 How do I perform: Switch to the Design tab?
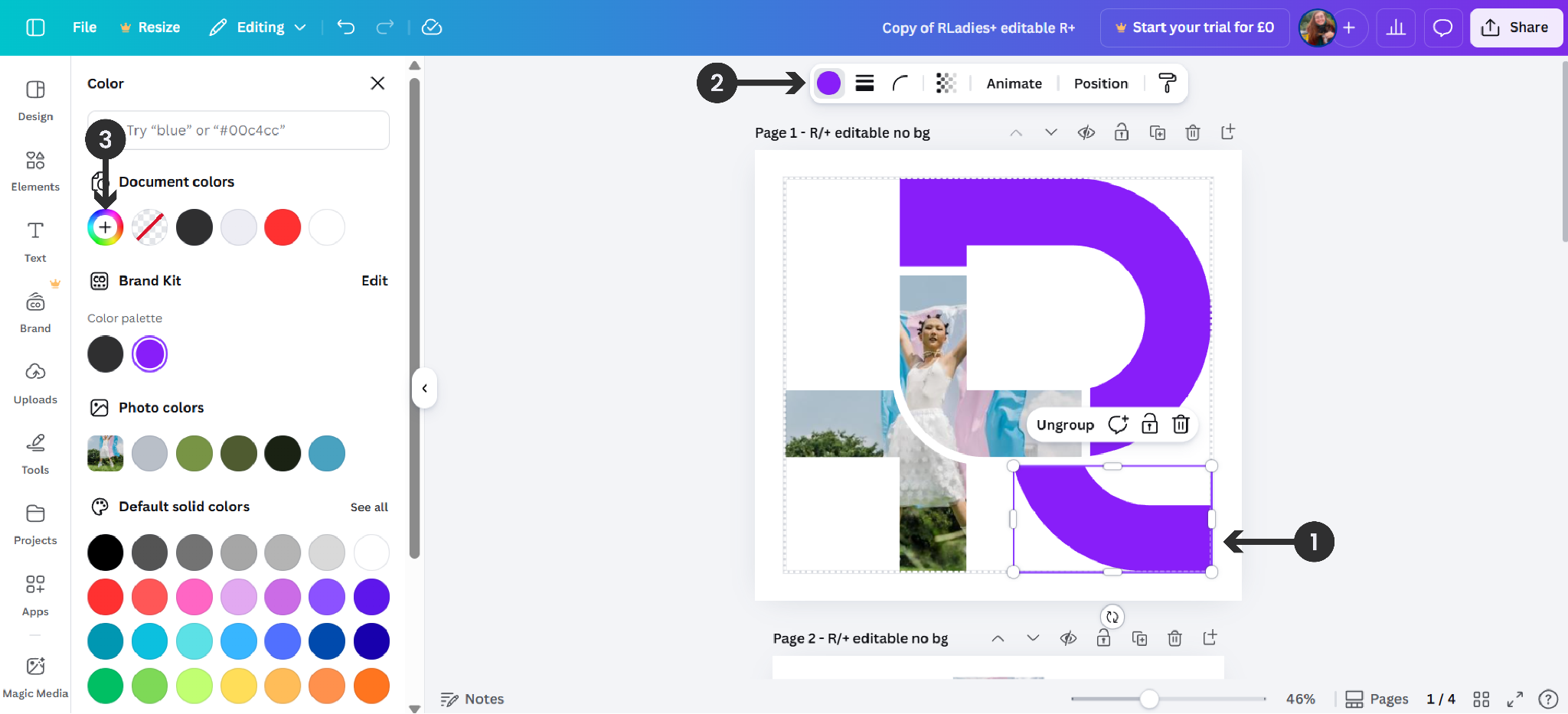35,100
